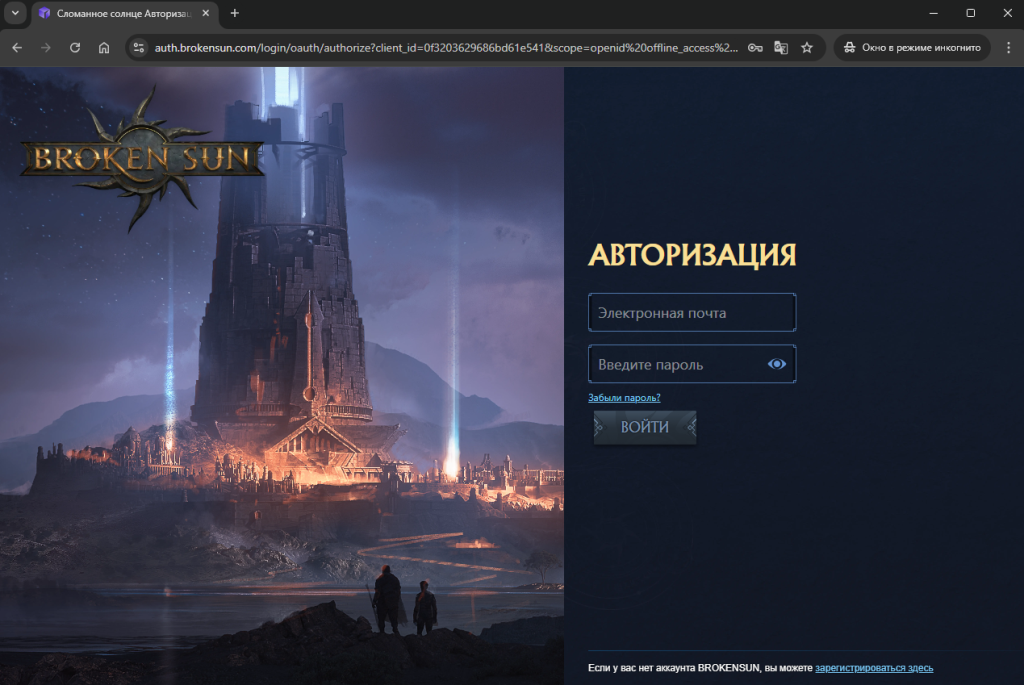
Task: Maximize the browser window
Action: pos(970,13)
